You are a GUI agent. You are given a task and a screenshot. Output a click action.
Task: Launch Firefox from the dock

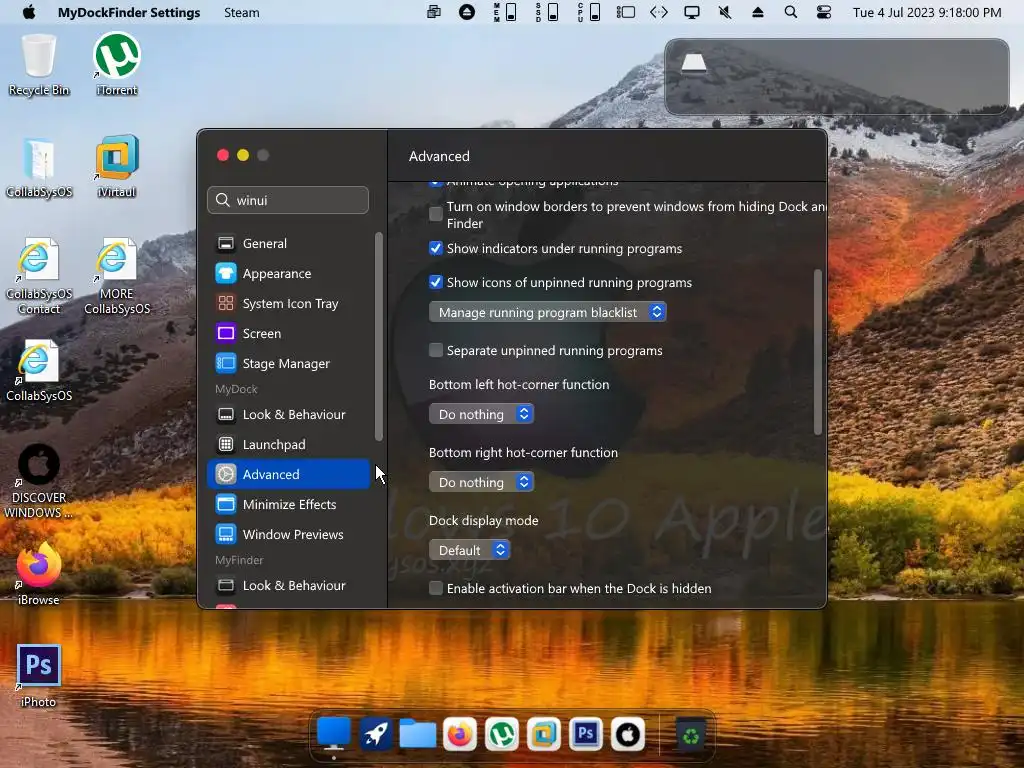click(x=460, y=734)
